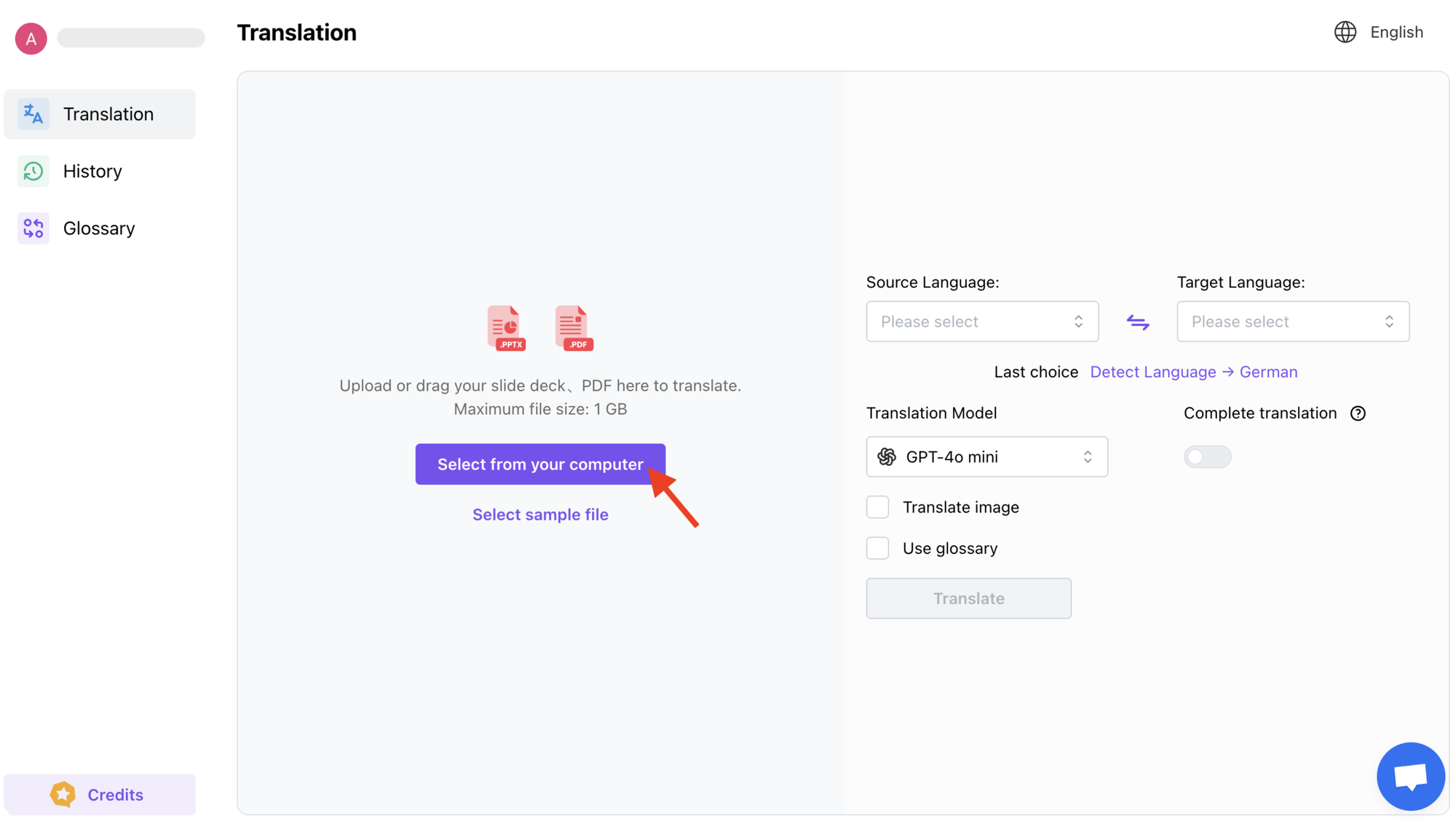This screenshot has width=1456, height=821.
Task: Click the swap languages arrows icon
Action: click(1138, 322)
